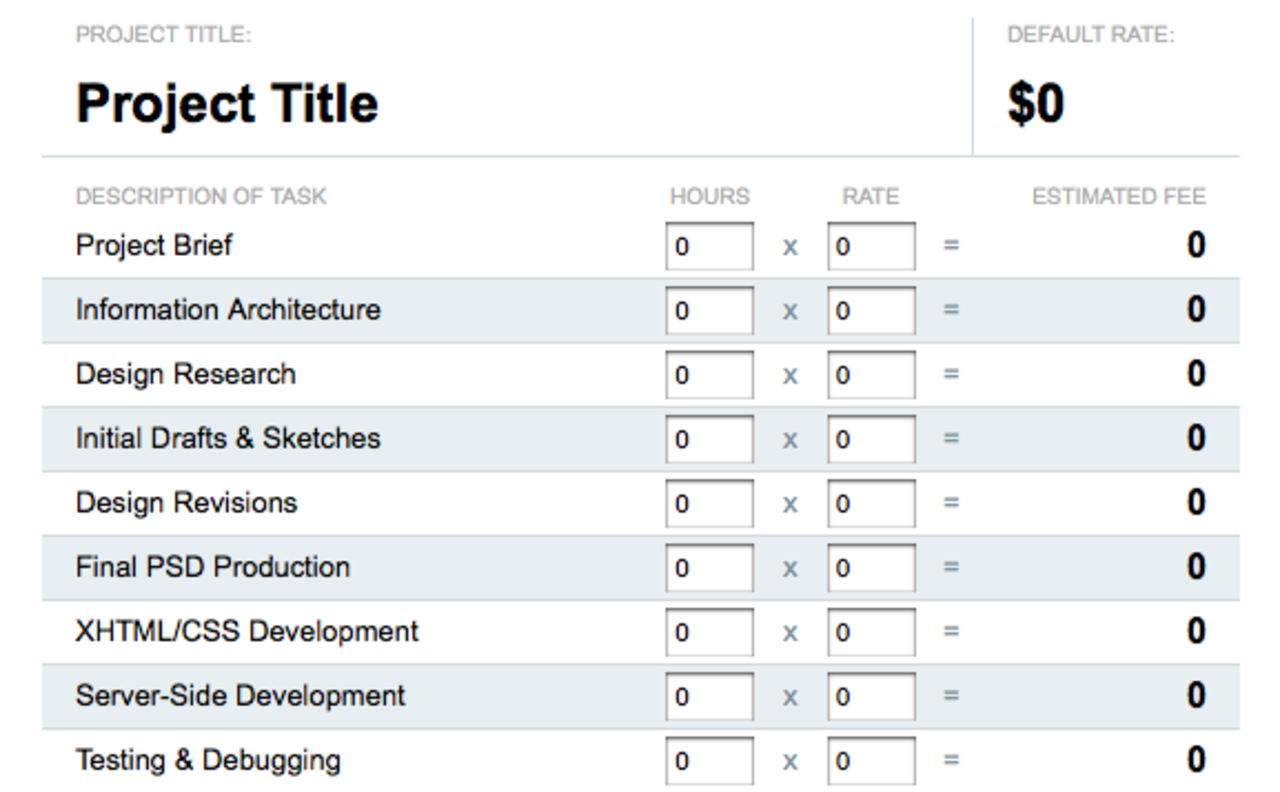Click the Hours input for Server-Side Development

pos(708,696)
